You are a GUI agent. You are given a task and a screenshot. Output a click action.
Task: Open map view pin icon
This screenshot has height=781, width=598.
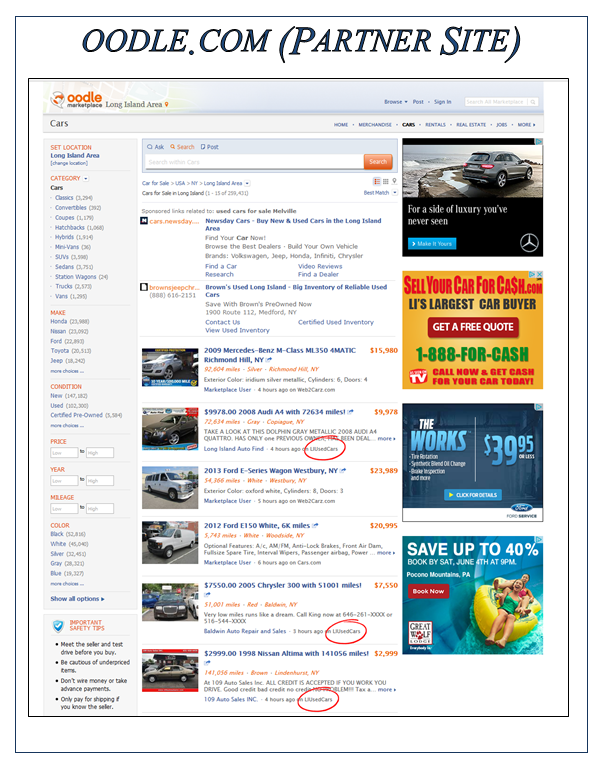click(394, 181)
